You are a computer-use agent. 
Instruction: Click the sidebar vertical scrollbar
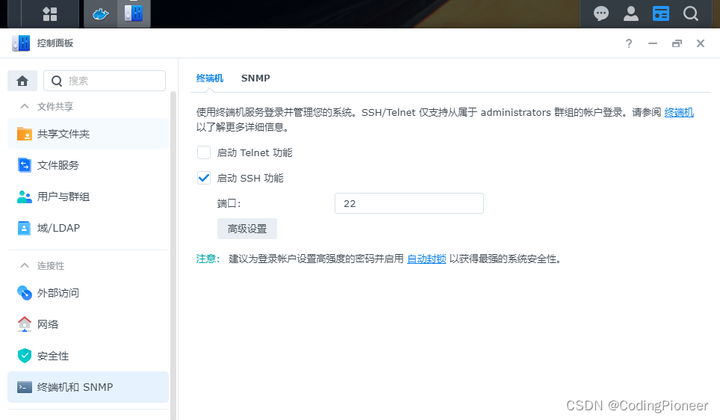[x=173, y=256]
